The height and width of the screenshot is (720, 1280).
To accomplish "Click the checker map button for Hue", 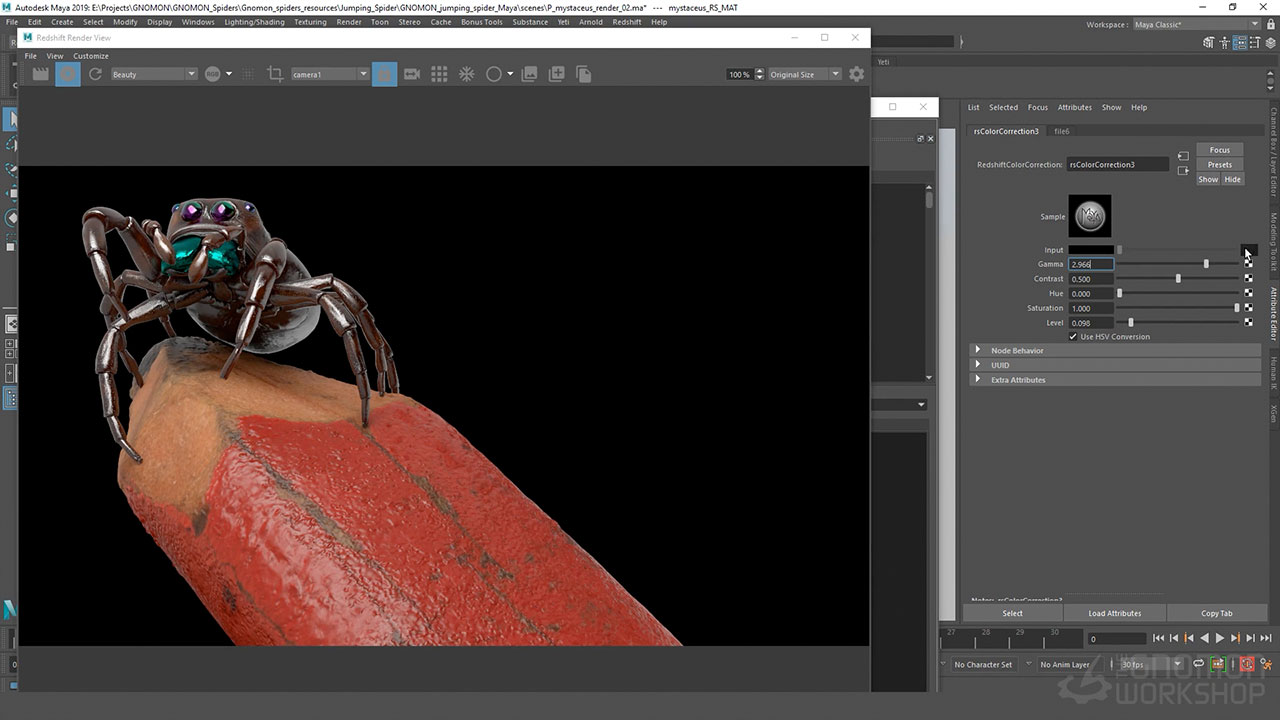I will click(x=1248, y=293).
